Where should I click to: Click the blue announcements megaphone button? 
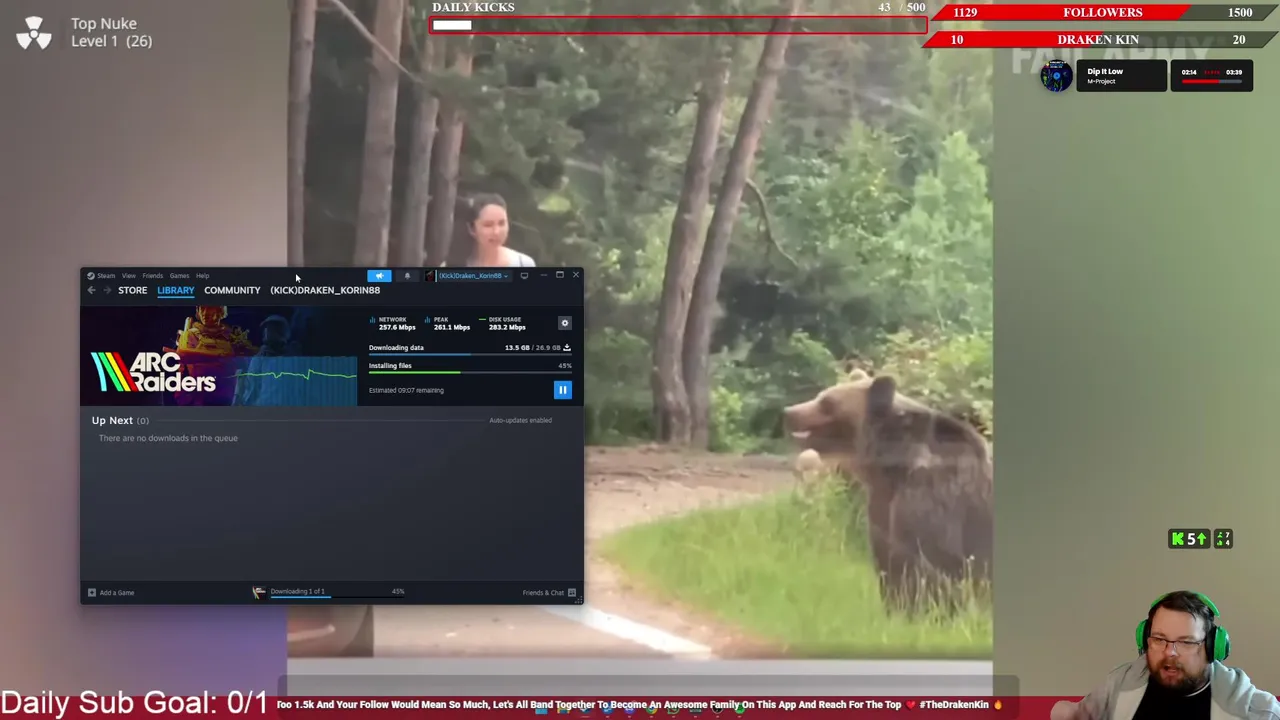coord(379,276)
